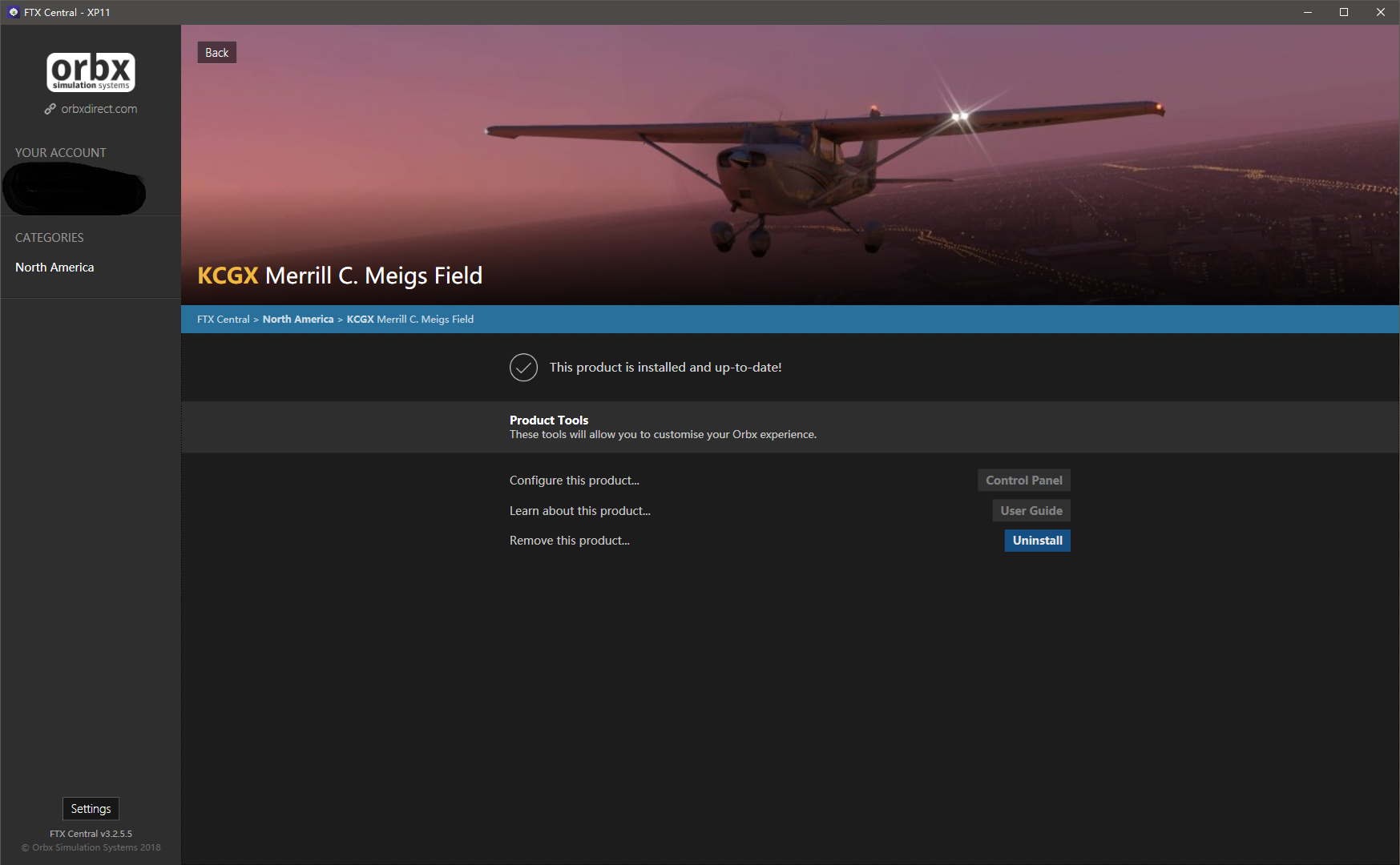Go to FTX Central breadcrumb
Viewport: 1400px width, 865px height.
point(224,320)
